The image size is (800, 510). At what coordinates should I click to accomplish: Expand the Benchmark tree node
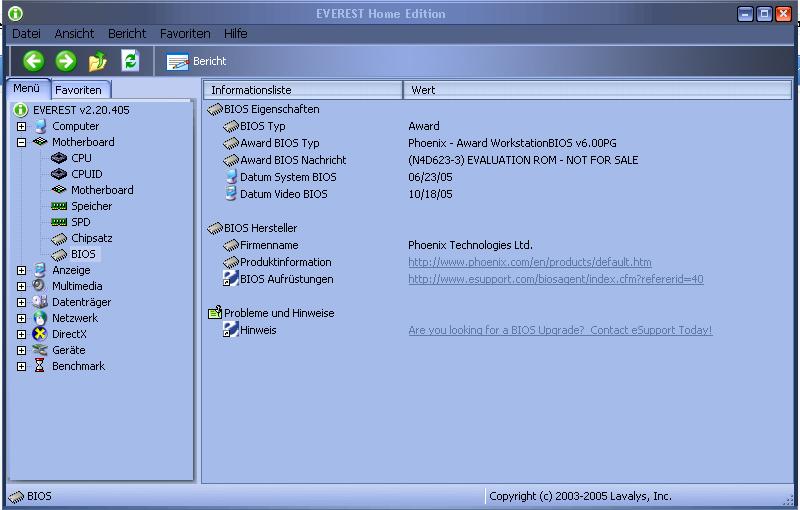click(x=21, y=366)
